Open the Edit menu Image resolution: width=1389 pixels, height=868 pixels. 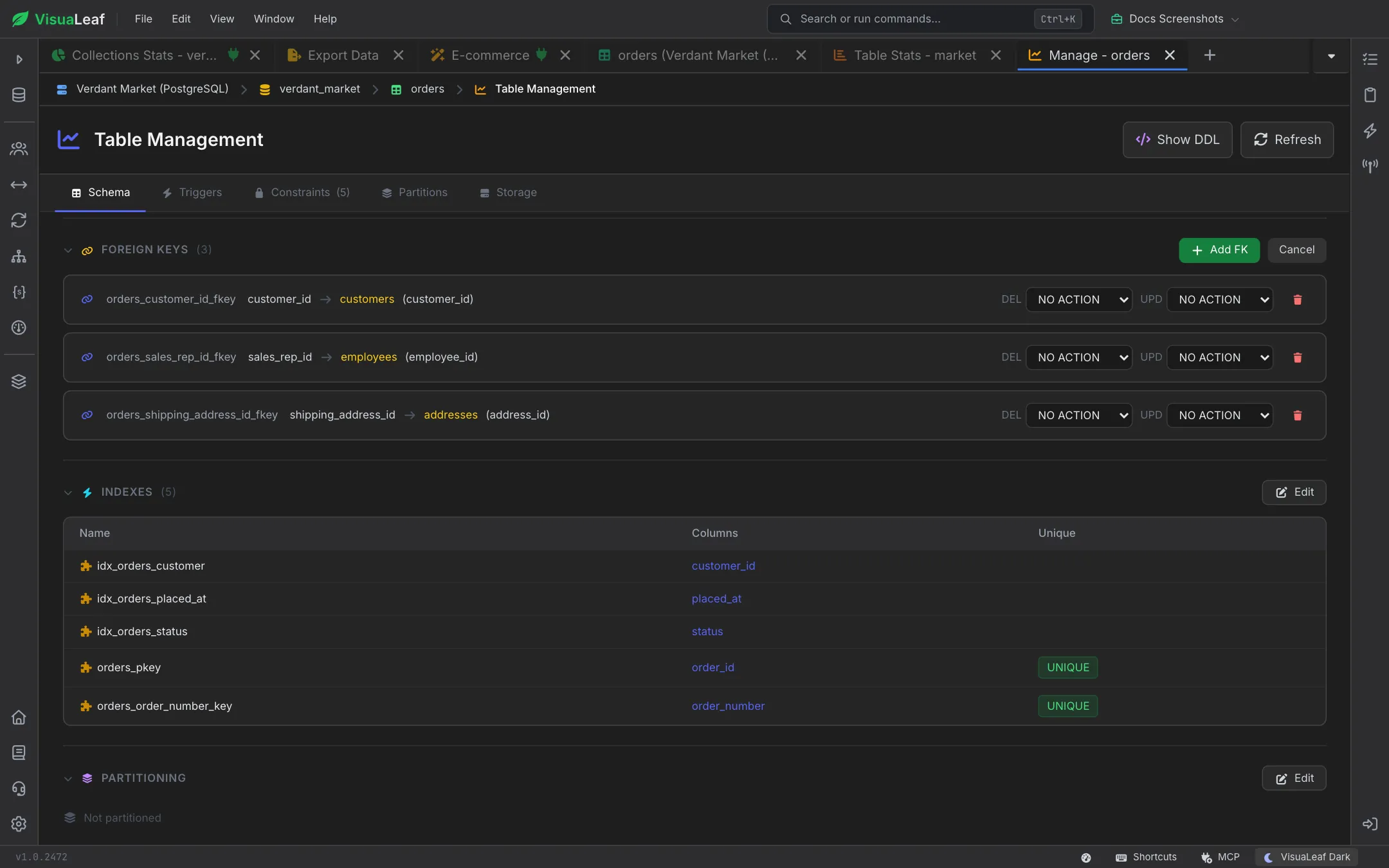pos(181,19)
